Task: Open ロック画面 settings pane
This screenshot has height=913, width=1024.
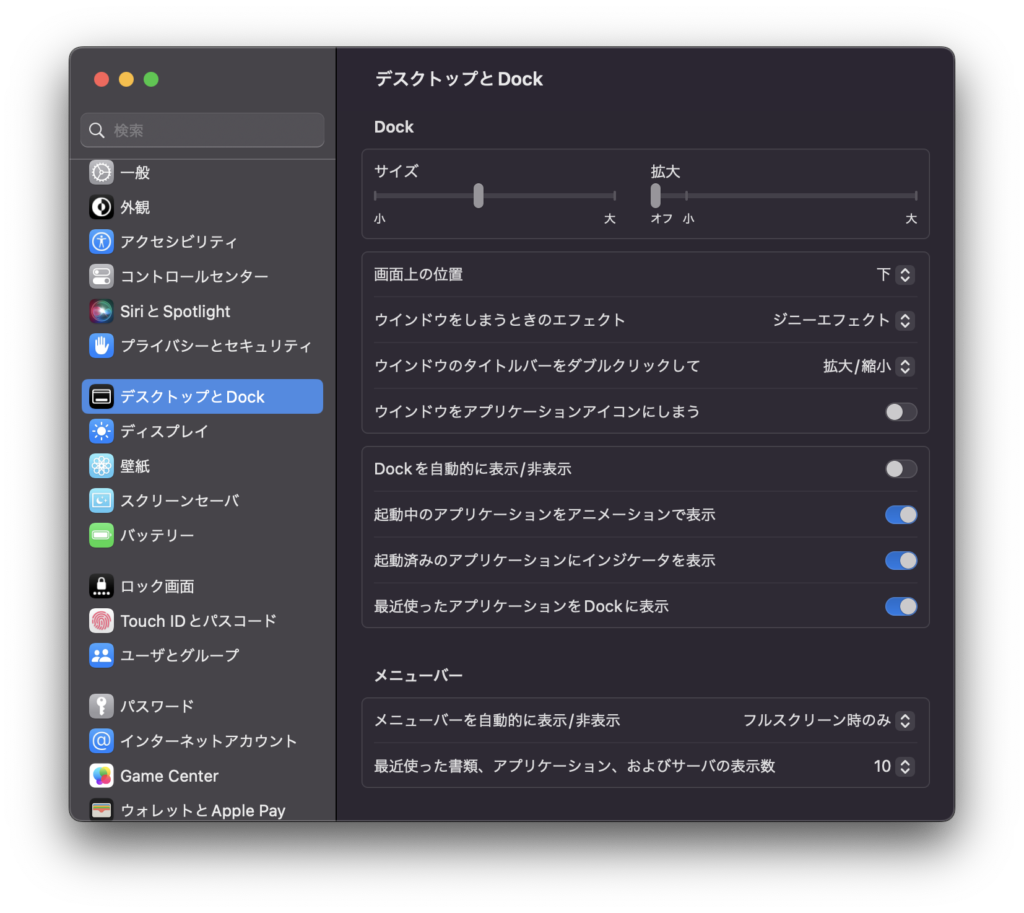Action: [x=202, y=586]
